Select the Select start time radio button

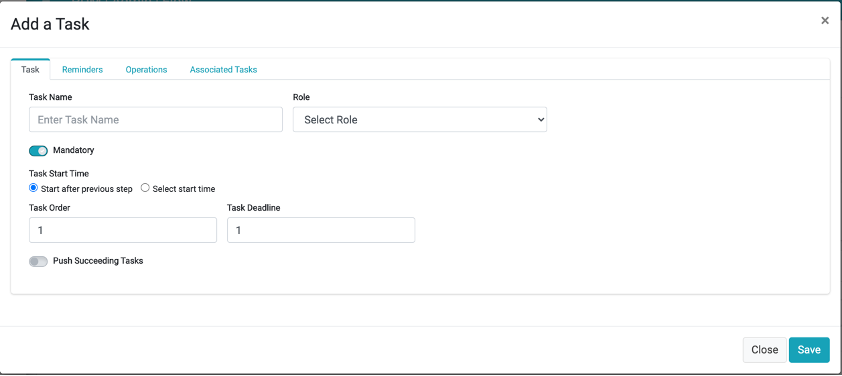click(x=144, y=188)
